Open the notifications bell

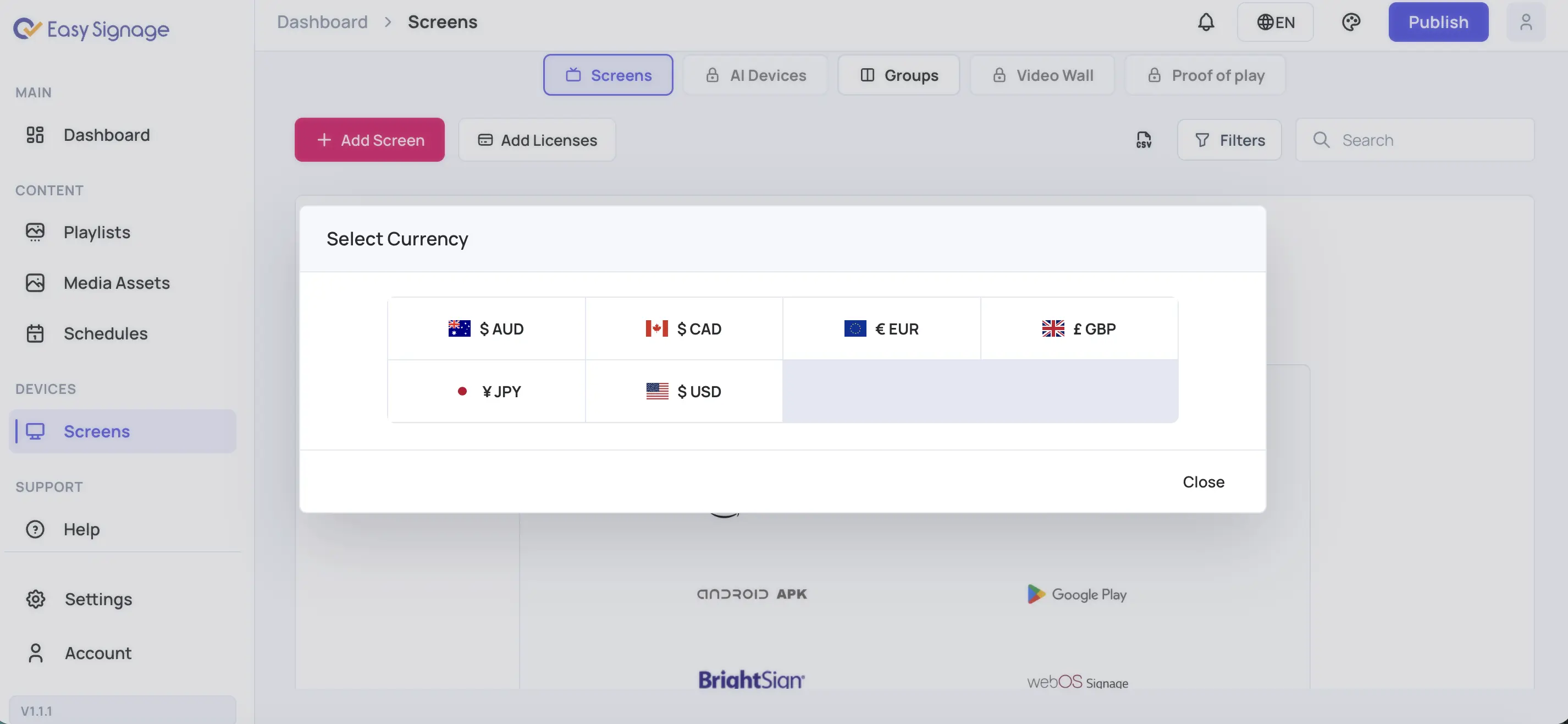[1206, 22]
